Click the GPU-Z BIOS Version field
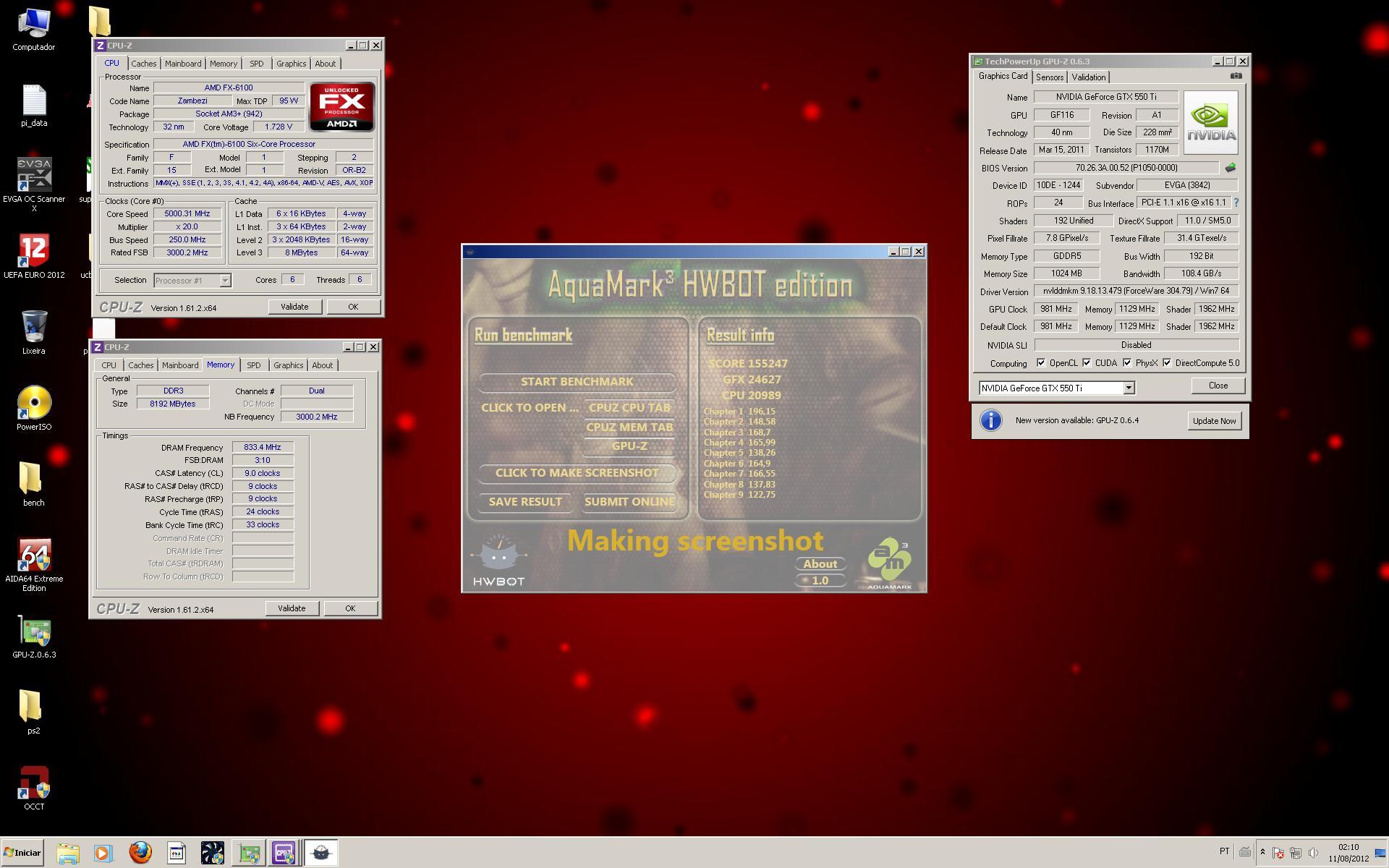 tap(1126, 168)
